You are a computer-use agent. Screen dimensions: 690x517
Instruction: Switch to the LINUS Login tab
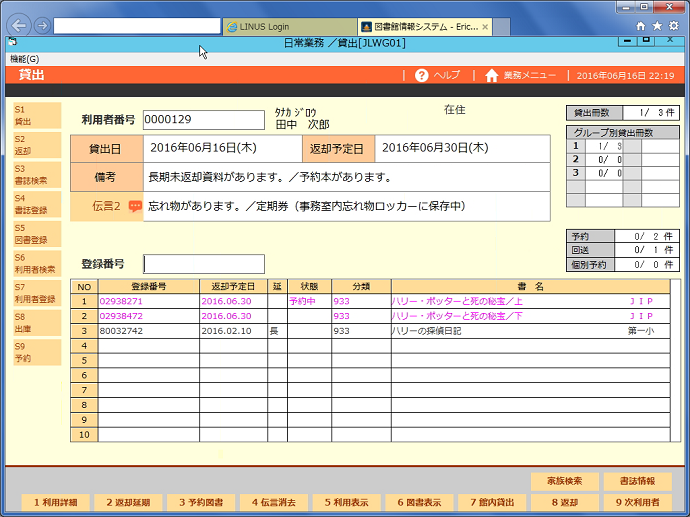tap(290, 27)
